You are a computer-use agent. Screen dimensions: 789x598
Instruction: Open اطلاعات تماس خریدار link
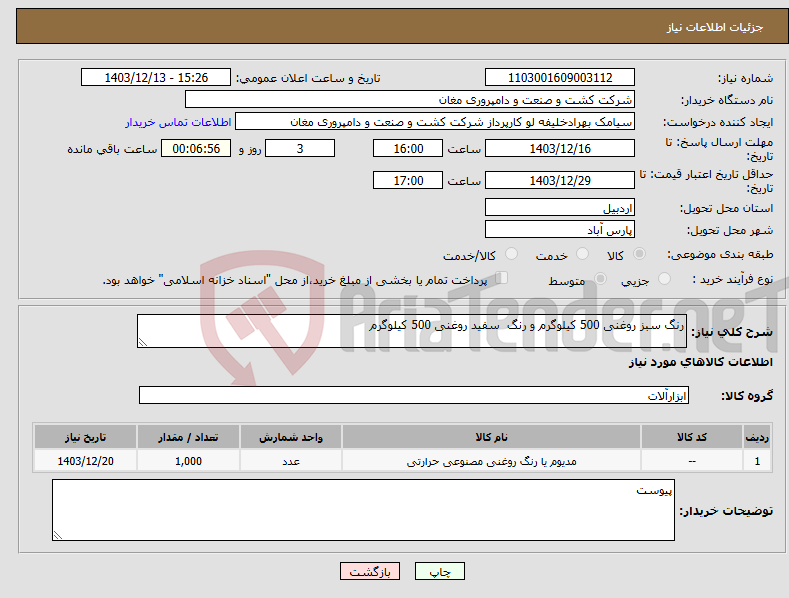coord(178,122)
